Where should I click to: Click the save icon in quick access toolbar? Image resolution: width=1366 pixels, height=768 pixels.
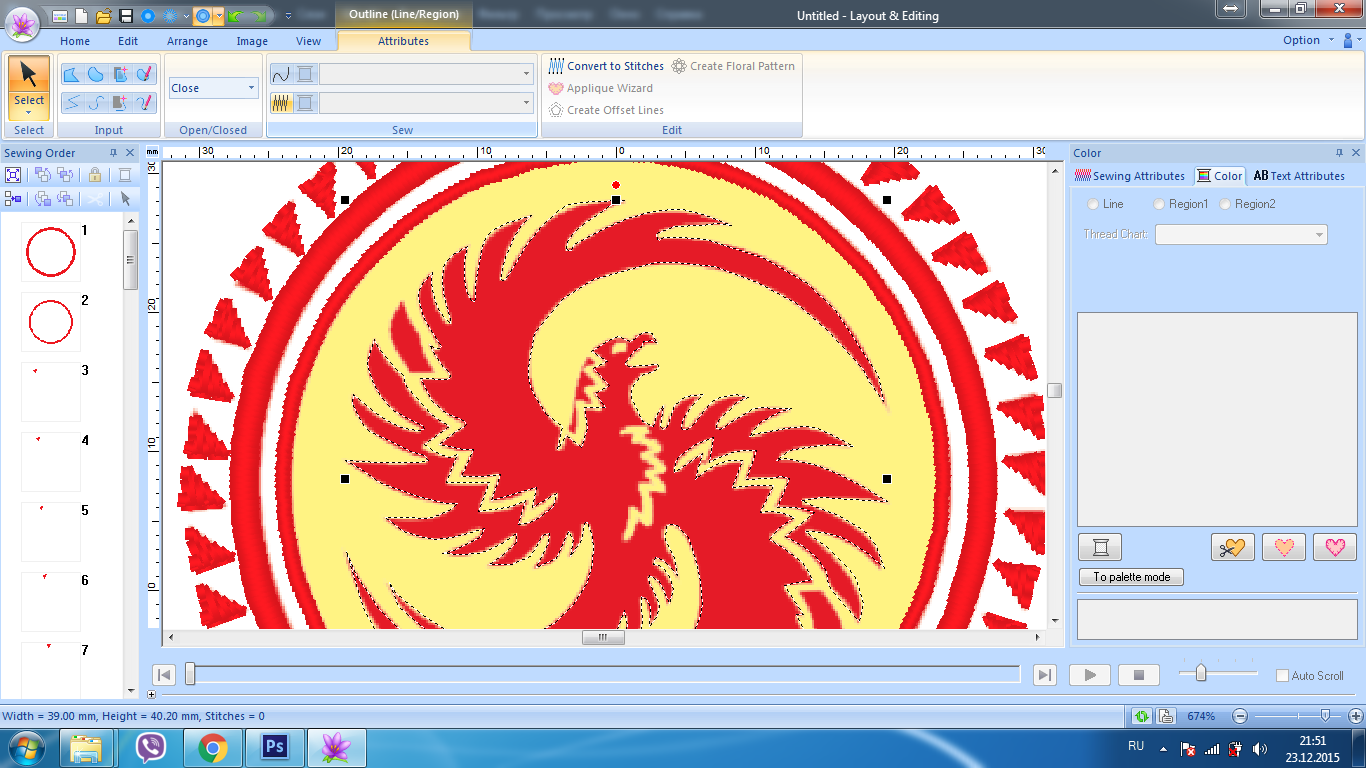click(x=125, y=16)
